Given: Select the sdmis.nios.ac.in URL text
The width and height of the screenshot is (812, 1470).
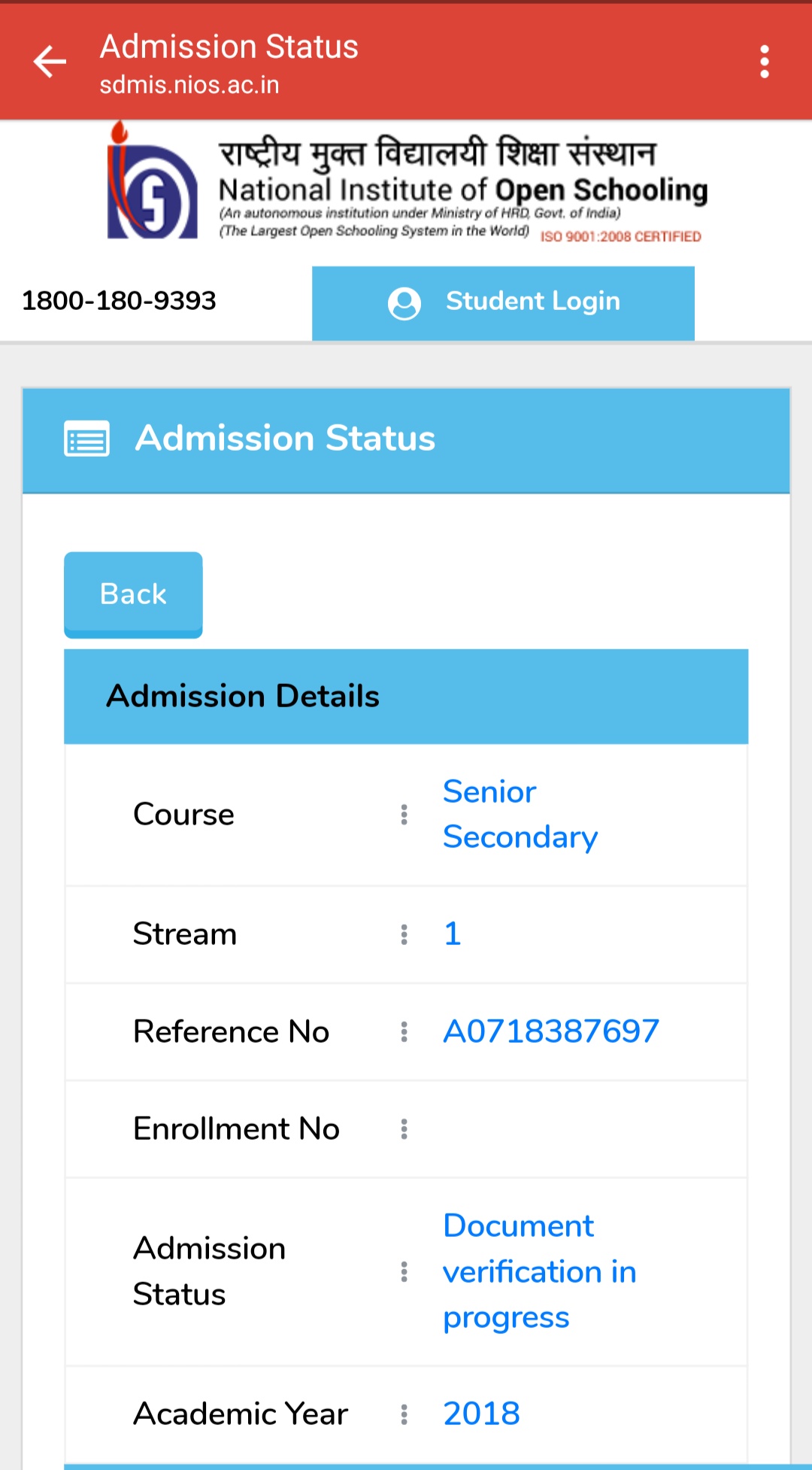Looking at the screenshot, I should pyautogui.click(x=189, y=85).
